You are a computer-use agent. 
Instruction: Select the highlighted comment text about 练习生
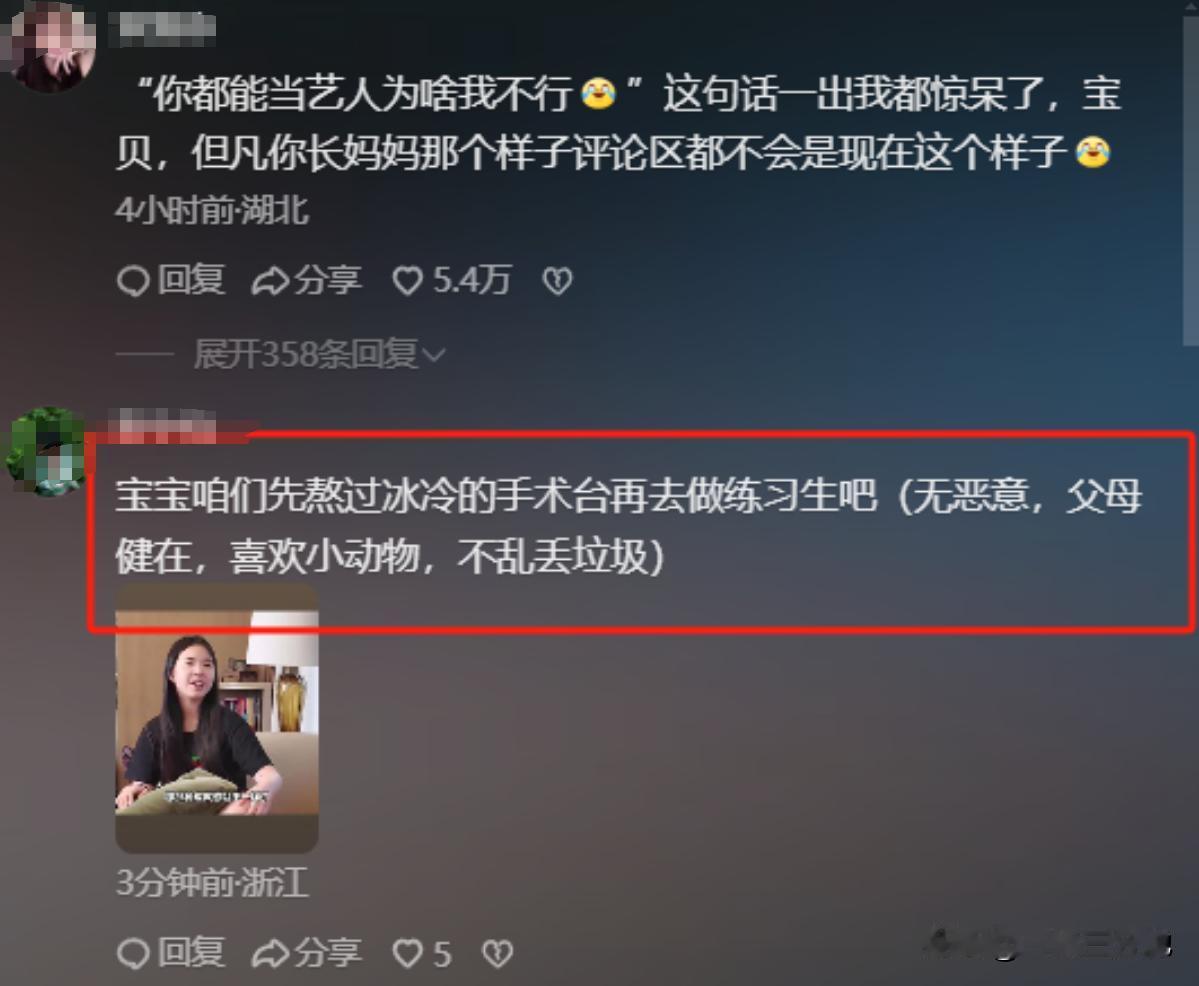click(627, 526)
